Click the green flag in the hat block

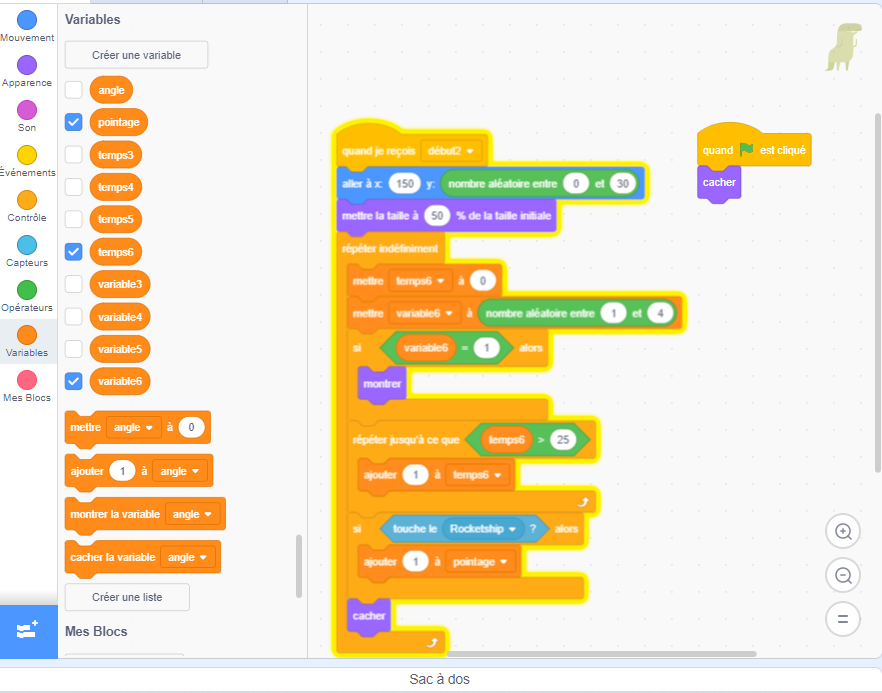pyautogui.click(x=746, y=150)
